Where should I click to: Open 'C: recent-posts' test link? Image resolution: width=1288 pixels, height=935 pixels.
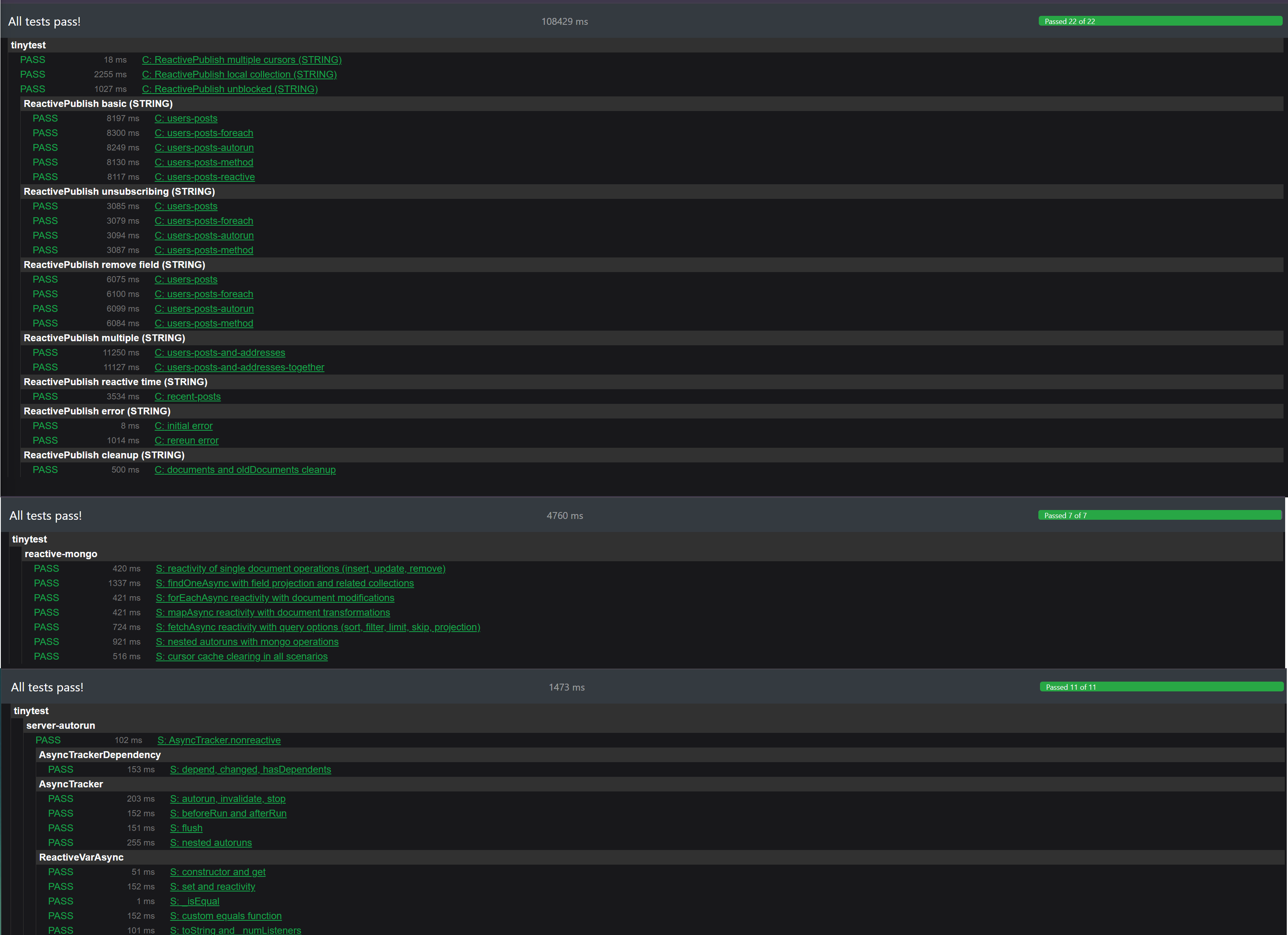187,397
